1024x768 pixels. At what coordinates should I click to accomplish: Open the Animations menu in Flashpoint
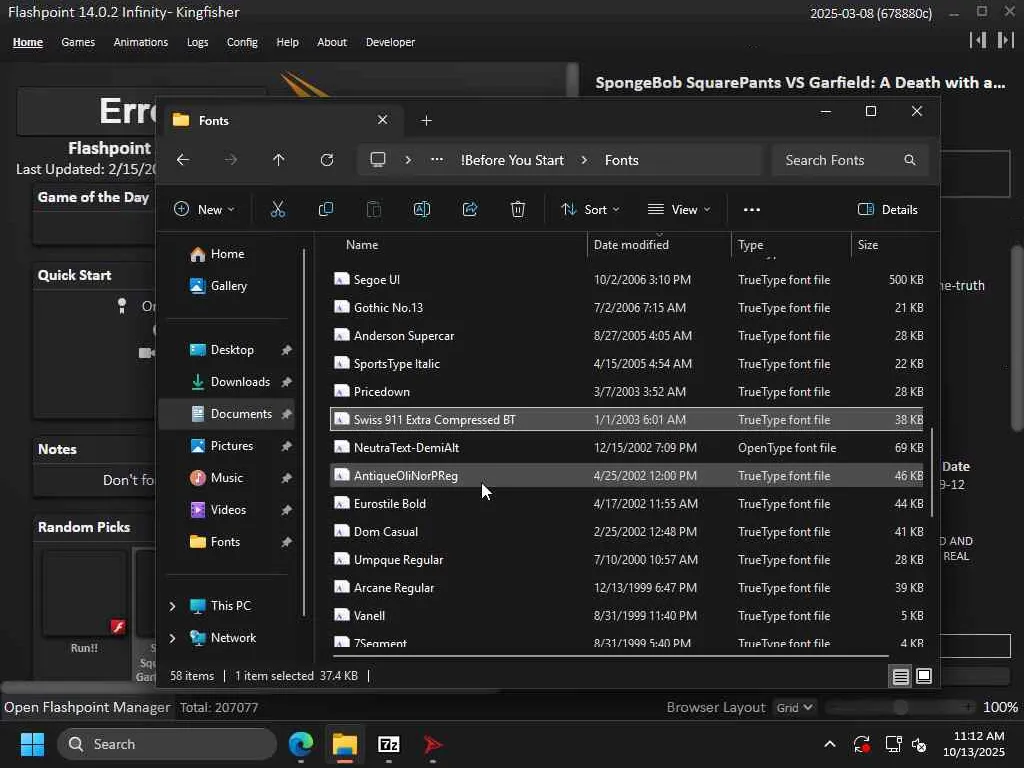(x=140, y=42)
